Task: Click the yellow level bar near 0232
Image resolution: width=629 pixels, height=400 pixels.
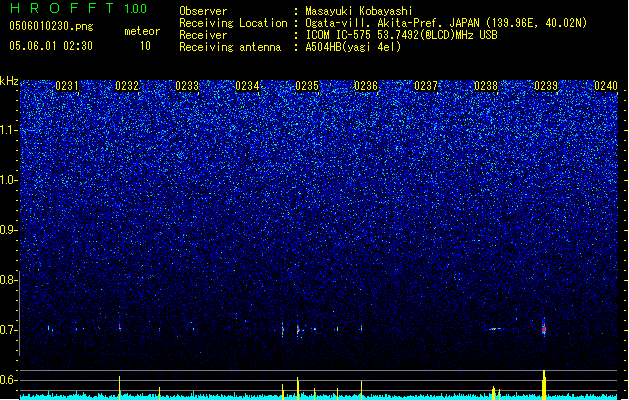Action: [120, 388]
